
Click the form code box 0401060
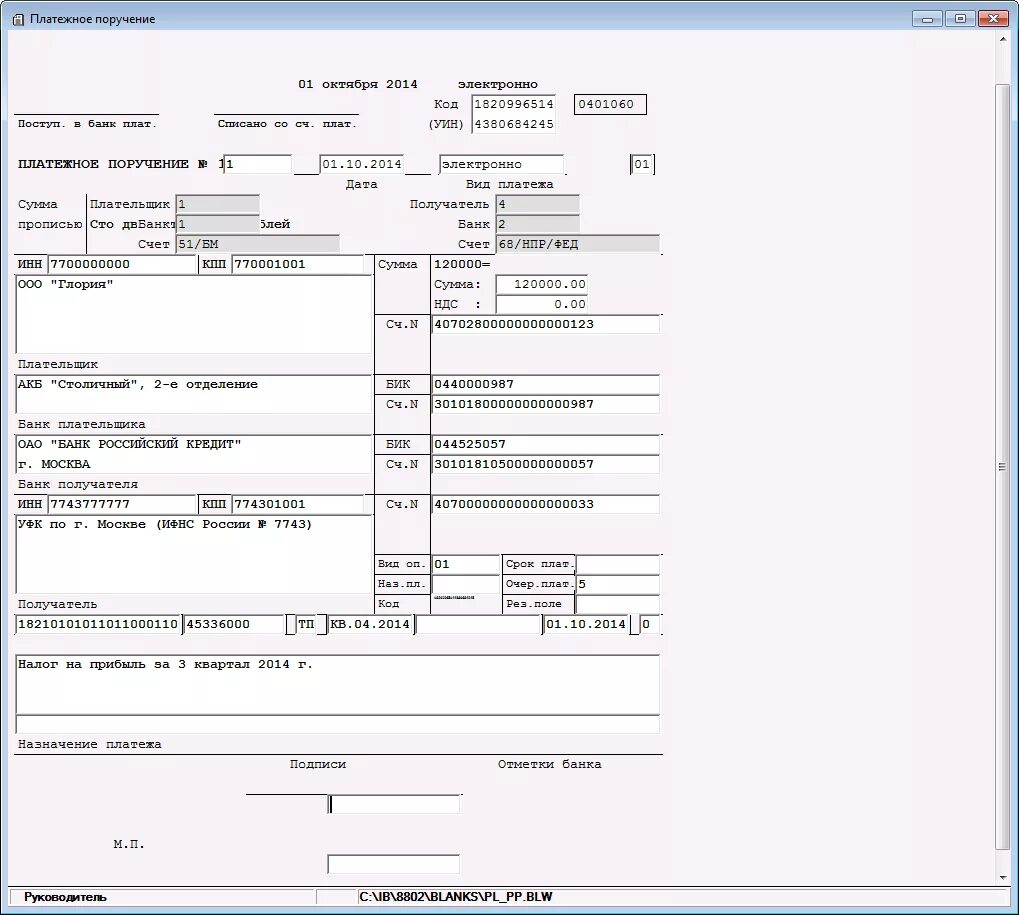610,105
